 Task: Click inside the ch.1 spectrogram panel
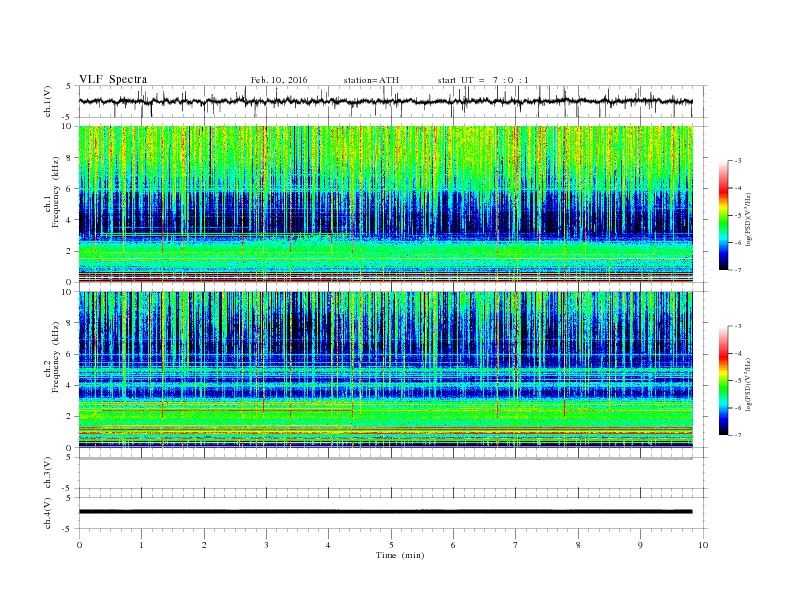point(386,204)
